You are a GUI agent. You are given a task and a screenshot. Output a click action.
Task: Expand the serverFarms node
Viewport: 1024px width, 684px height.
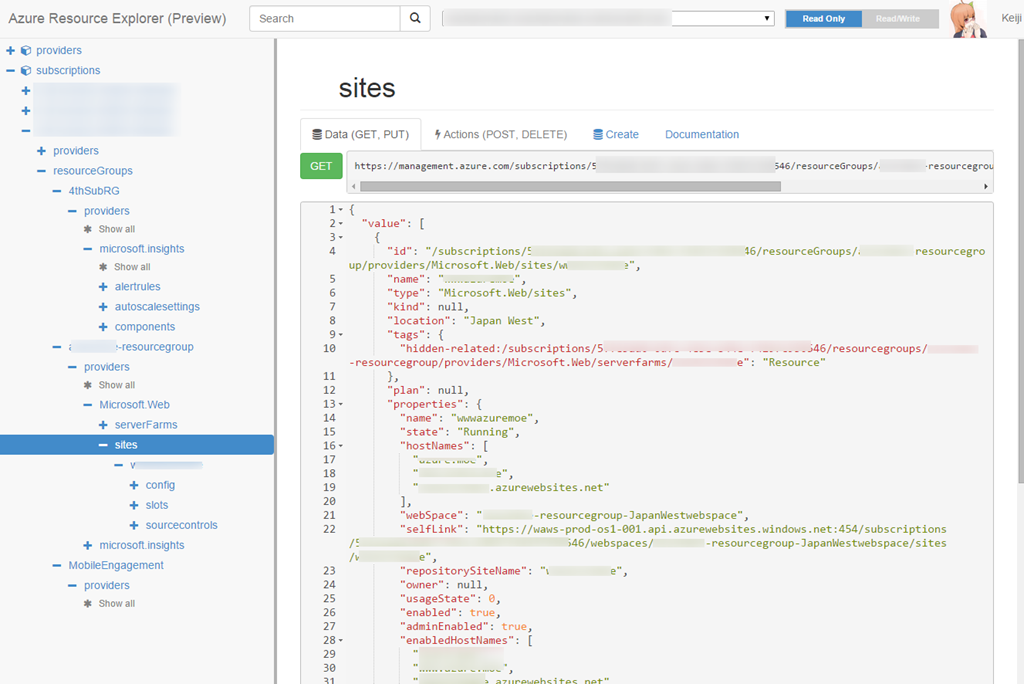[104, 425]
